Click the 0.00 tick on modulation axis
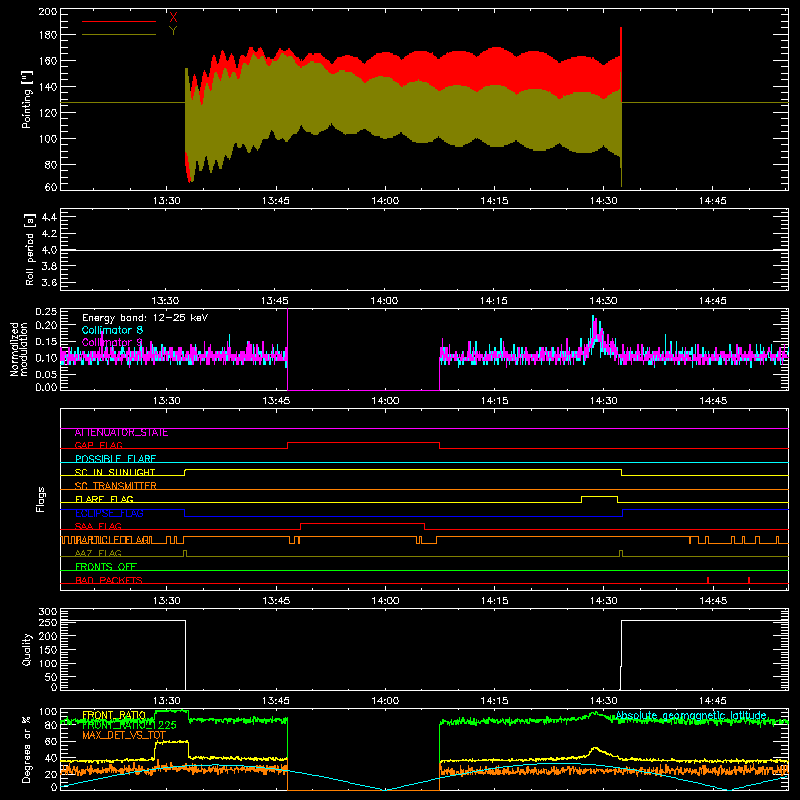800x800 pixels. click(46, 387)
